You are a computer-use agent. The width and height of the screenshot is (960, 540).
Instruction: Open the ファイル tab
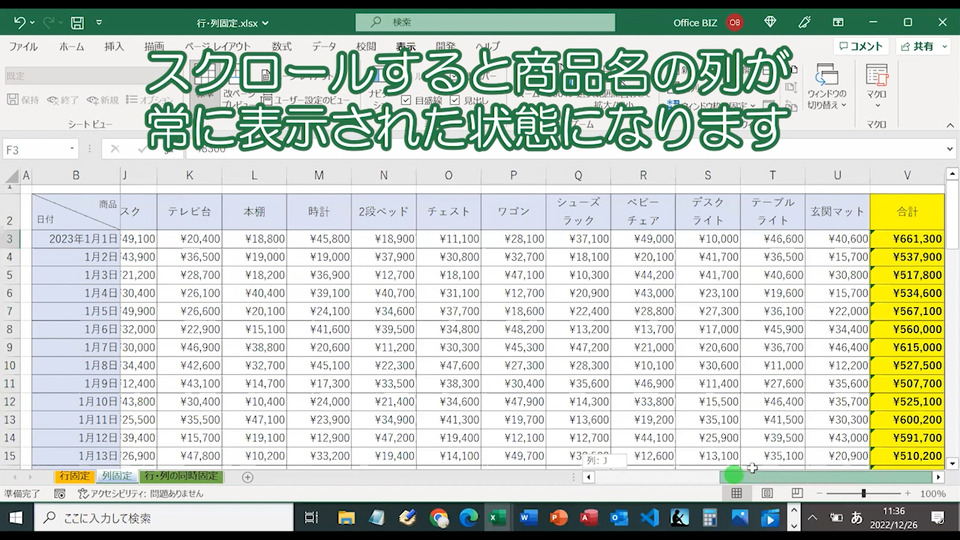pos(23,47)
